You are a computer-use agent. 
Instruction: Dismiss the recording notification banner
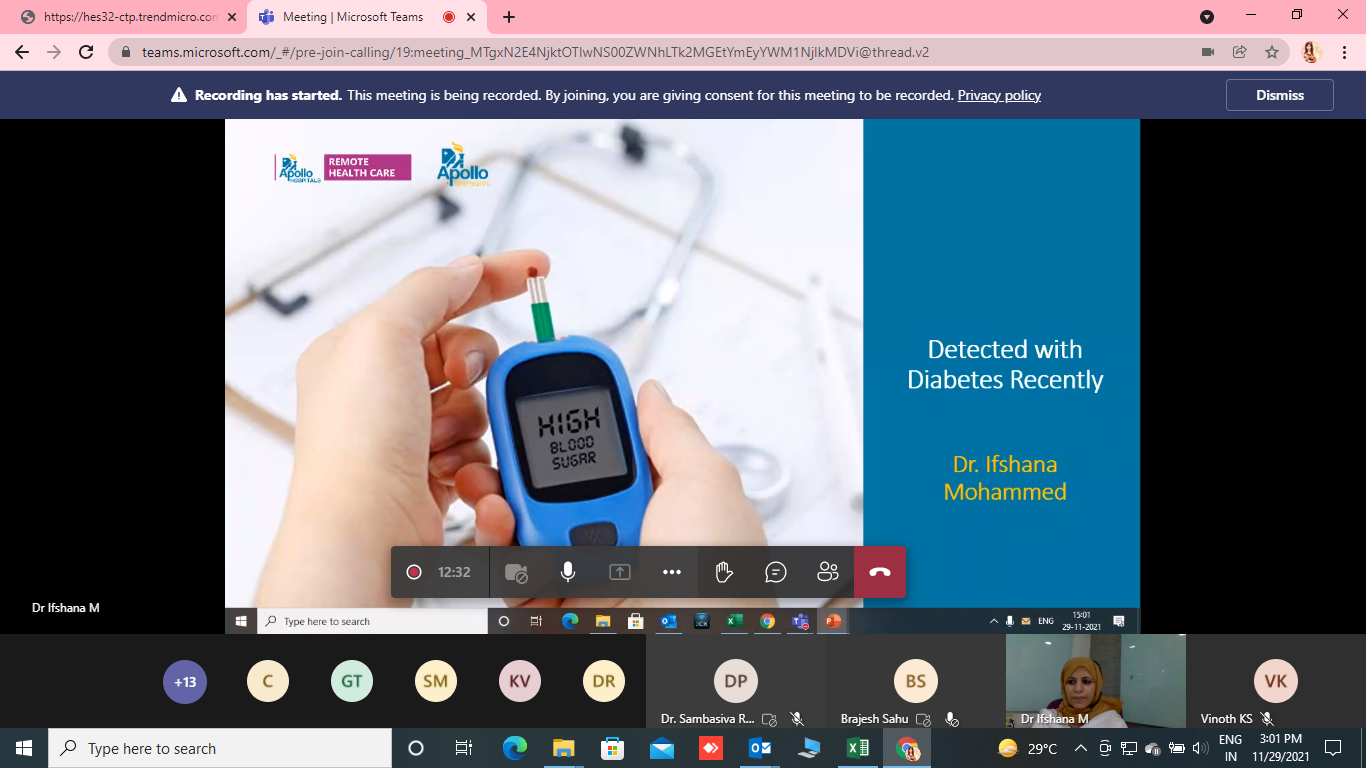click(1279, 95)
